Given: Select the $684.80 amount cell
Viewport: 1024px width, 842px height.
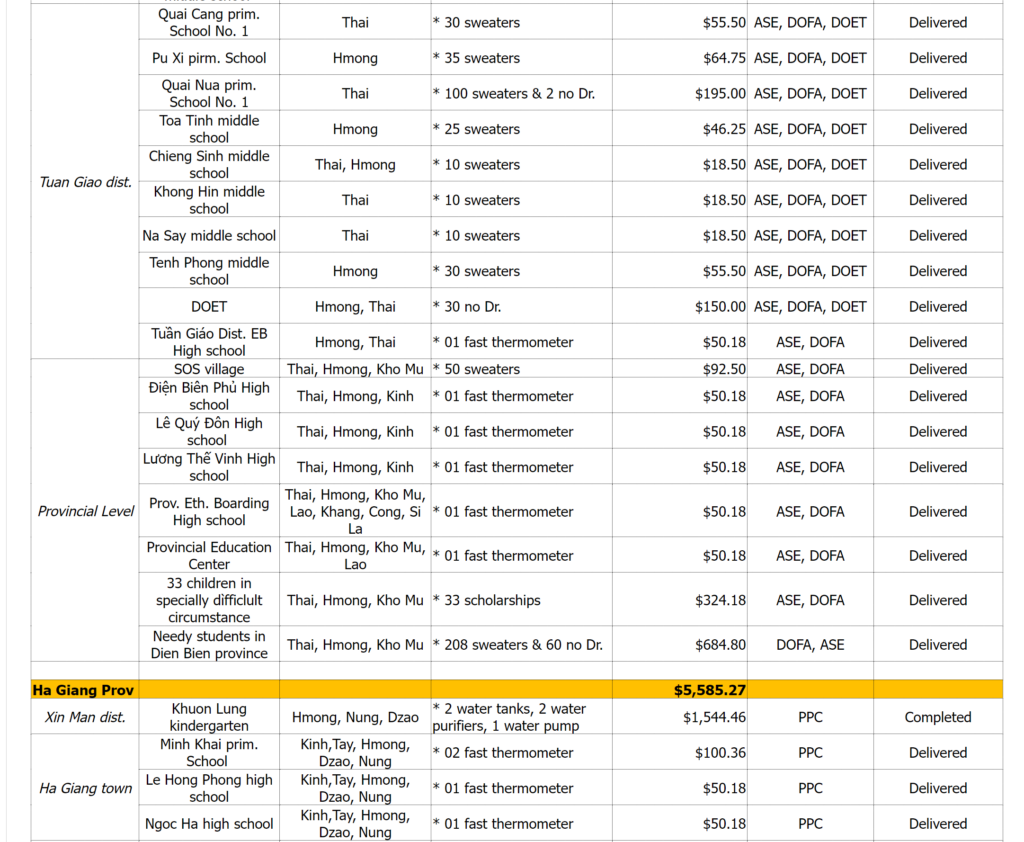Looking at the screenshot, I should pyautogui.click(x=680, y=644).
